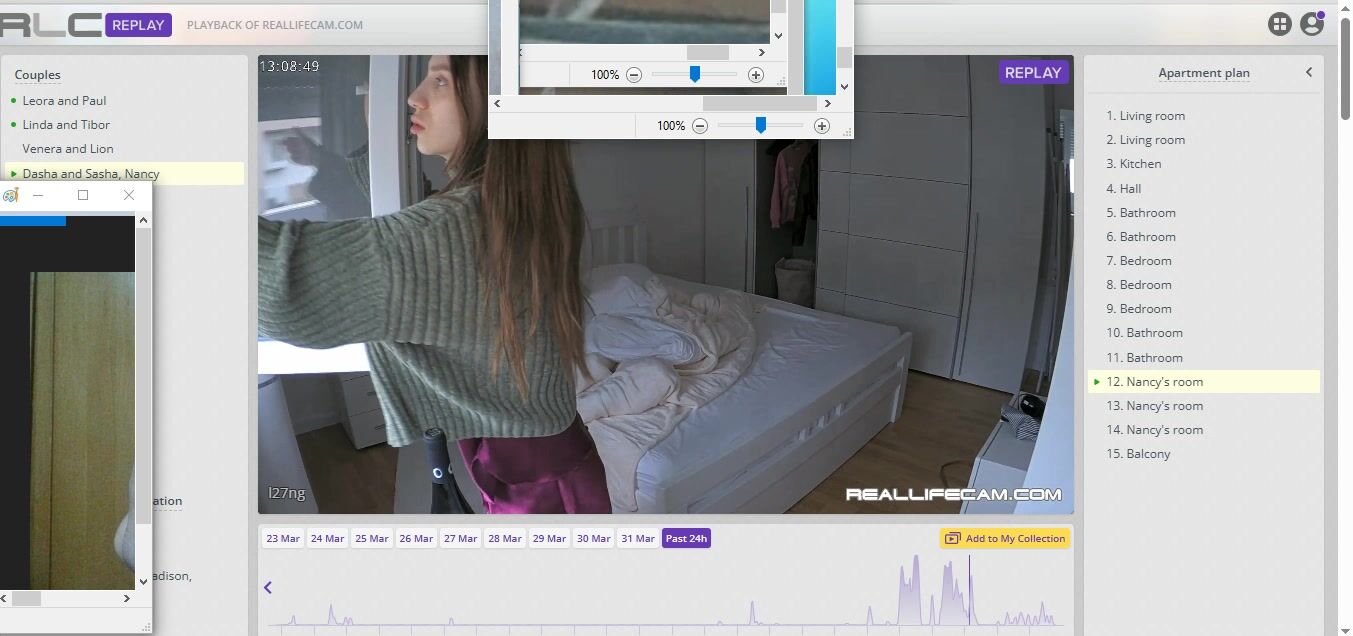Maximize the small floating window
This screenshot has height=636, width=1353.
83,195
